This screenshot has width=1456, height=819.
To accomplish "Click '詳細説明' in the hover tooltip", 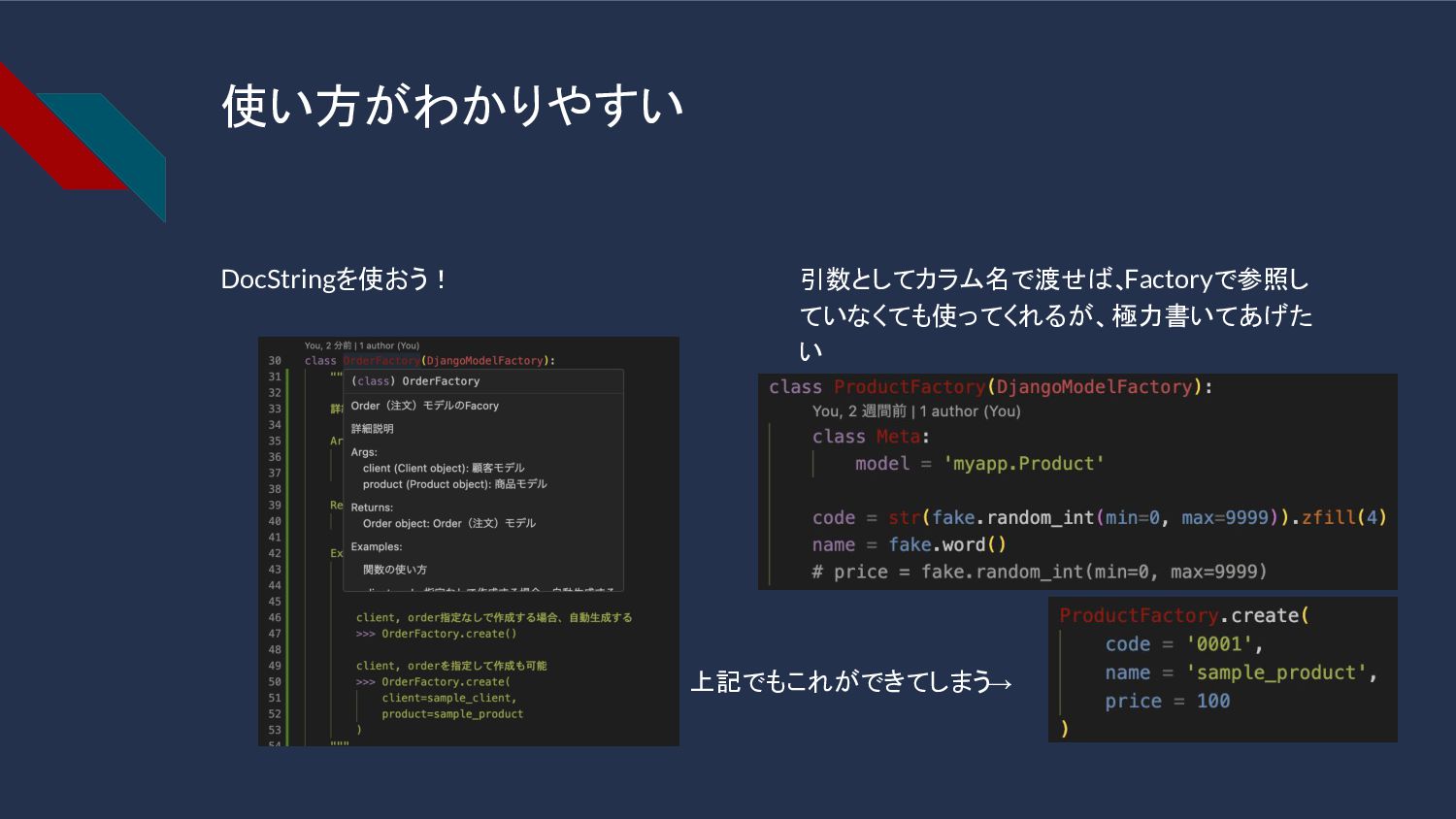I will pyautogui.click(x=372, y=429).
